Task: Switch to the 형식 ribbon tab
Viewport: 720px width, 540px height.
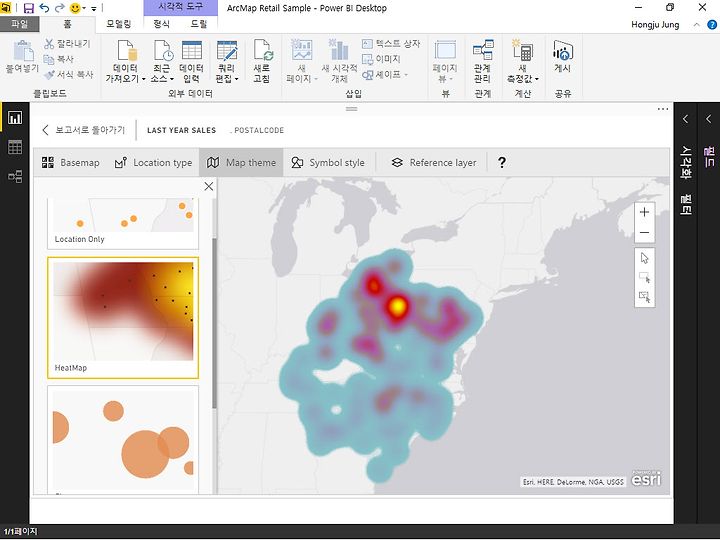Action: click(161, 24)
